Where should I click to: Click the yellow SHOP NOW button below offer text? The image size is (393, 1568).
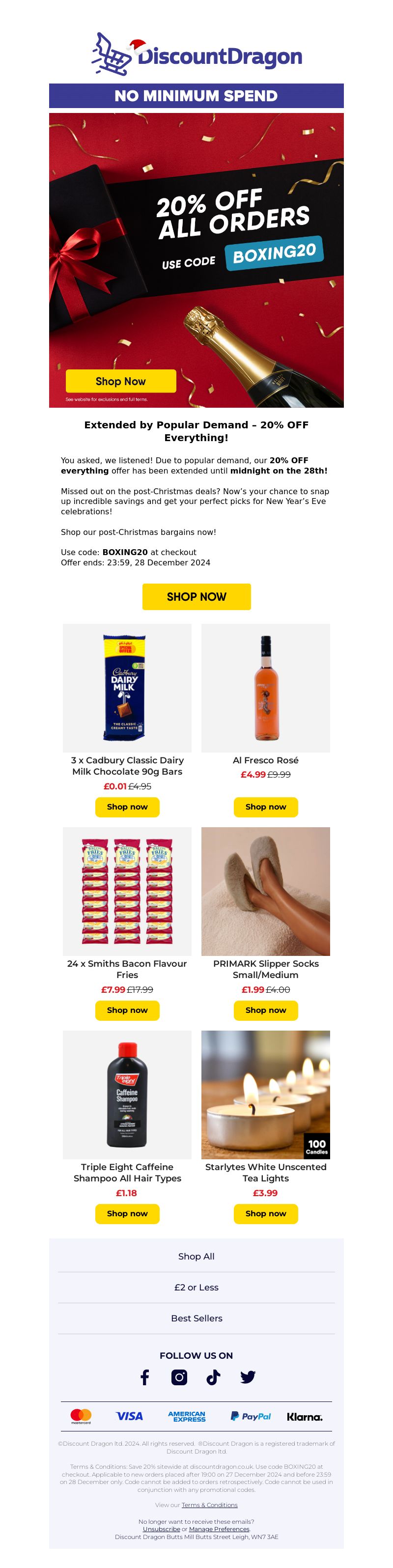[196, 596]
